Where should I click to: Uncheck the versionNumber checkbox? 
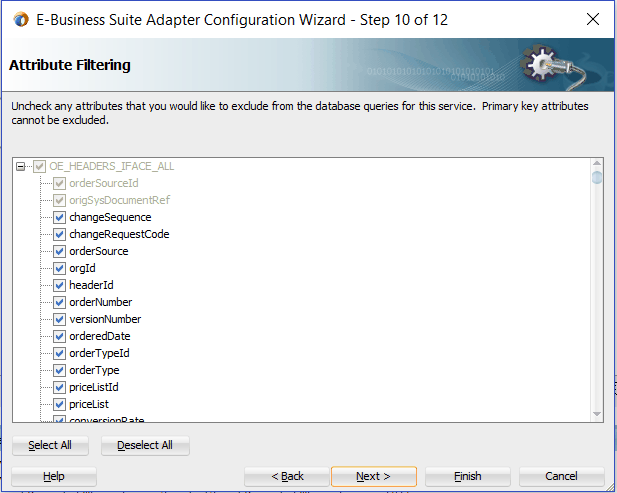59,319
